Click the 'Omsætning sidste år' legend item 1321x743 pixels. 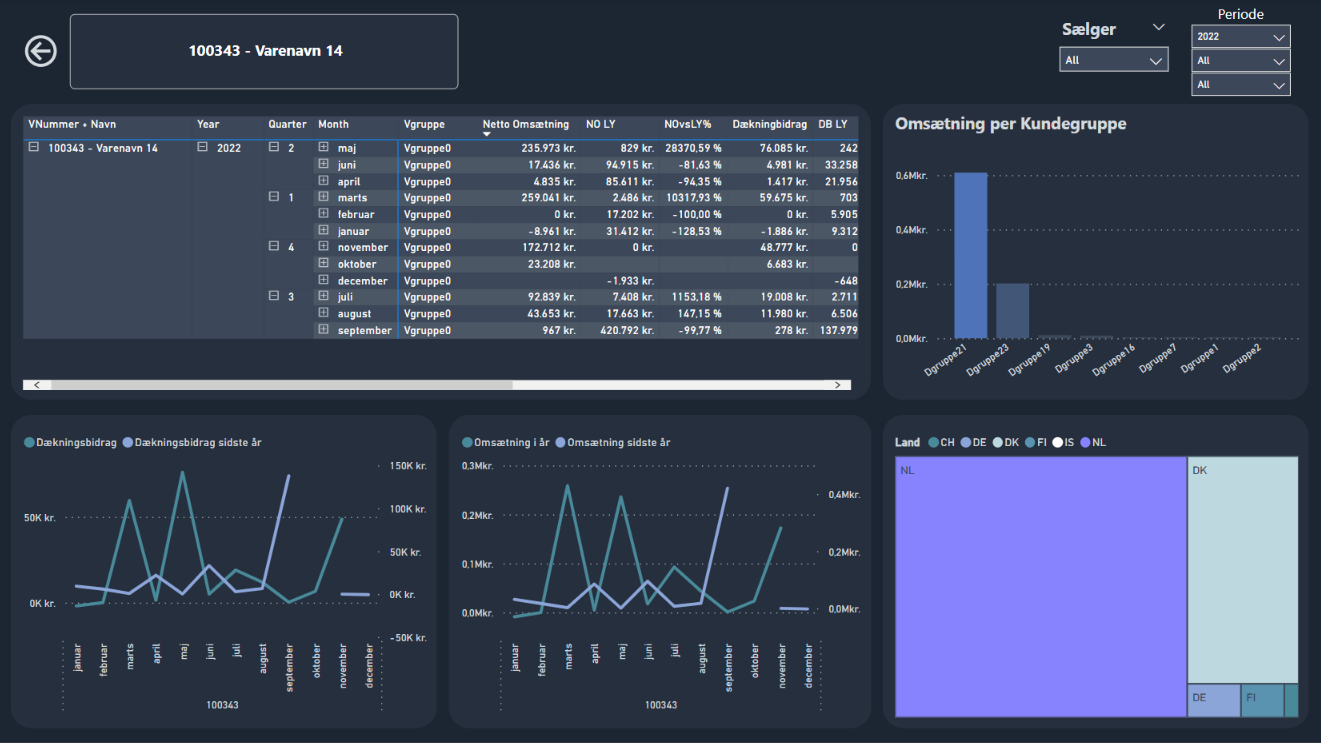612,442
